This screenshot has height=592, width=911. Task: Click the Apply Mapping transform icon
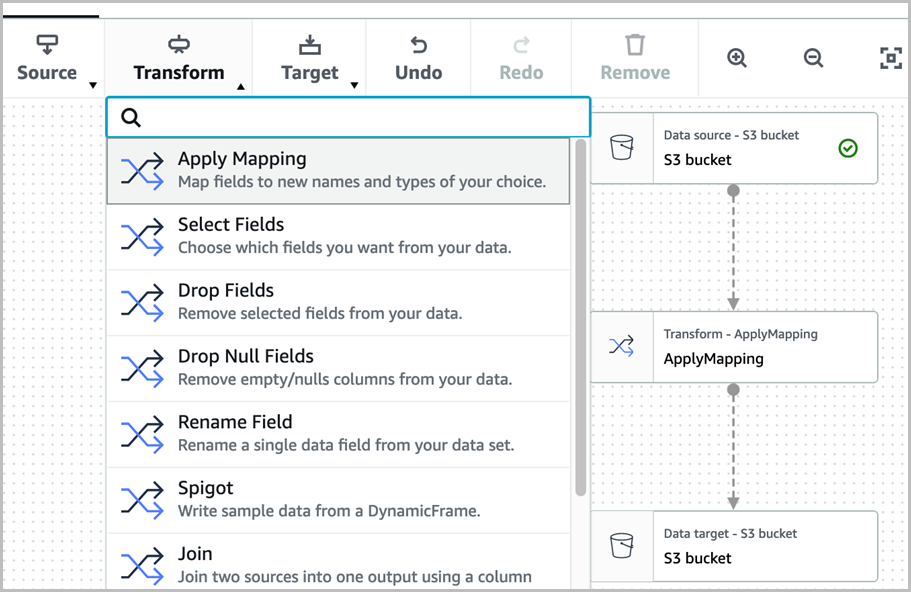coord(142,171)
